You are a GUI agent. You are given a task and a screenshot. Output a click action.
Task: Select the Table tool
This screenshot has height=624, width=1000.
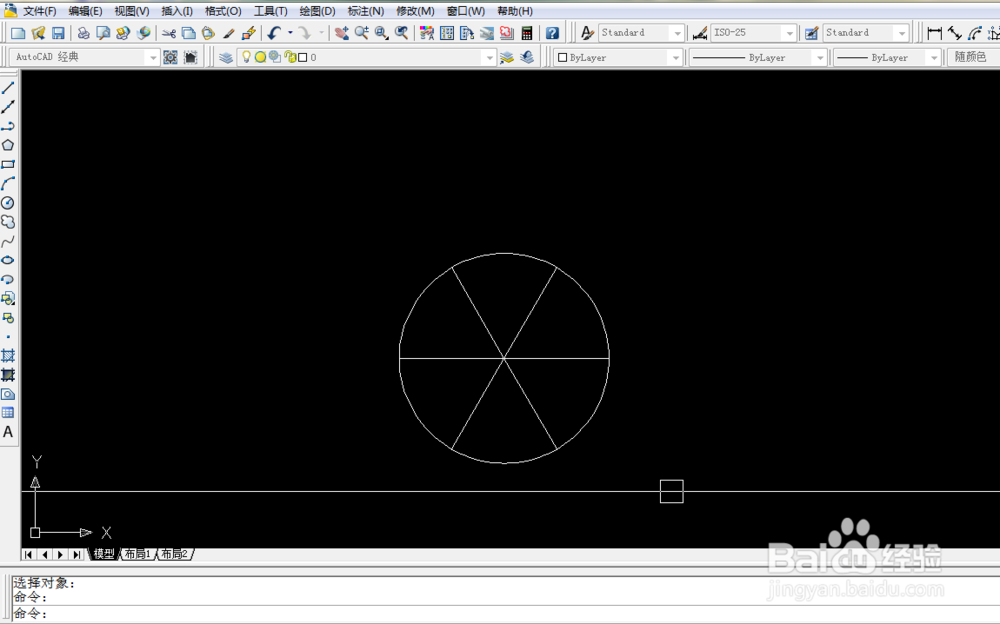pyautogui.click(x=8, y=413)
